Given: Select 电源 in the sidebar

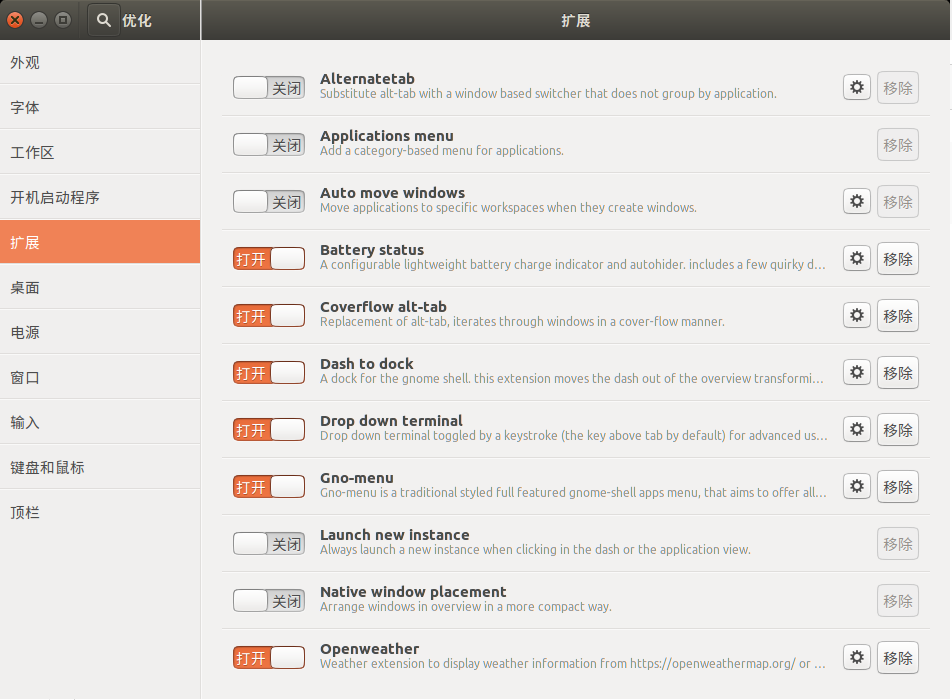Looking at the screenshot, I should [100, 332].
